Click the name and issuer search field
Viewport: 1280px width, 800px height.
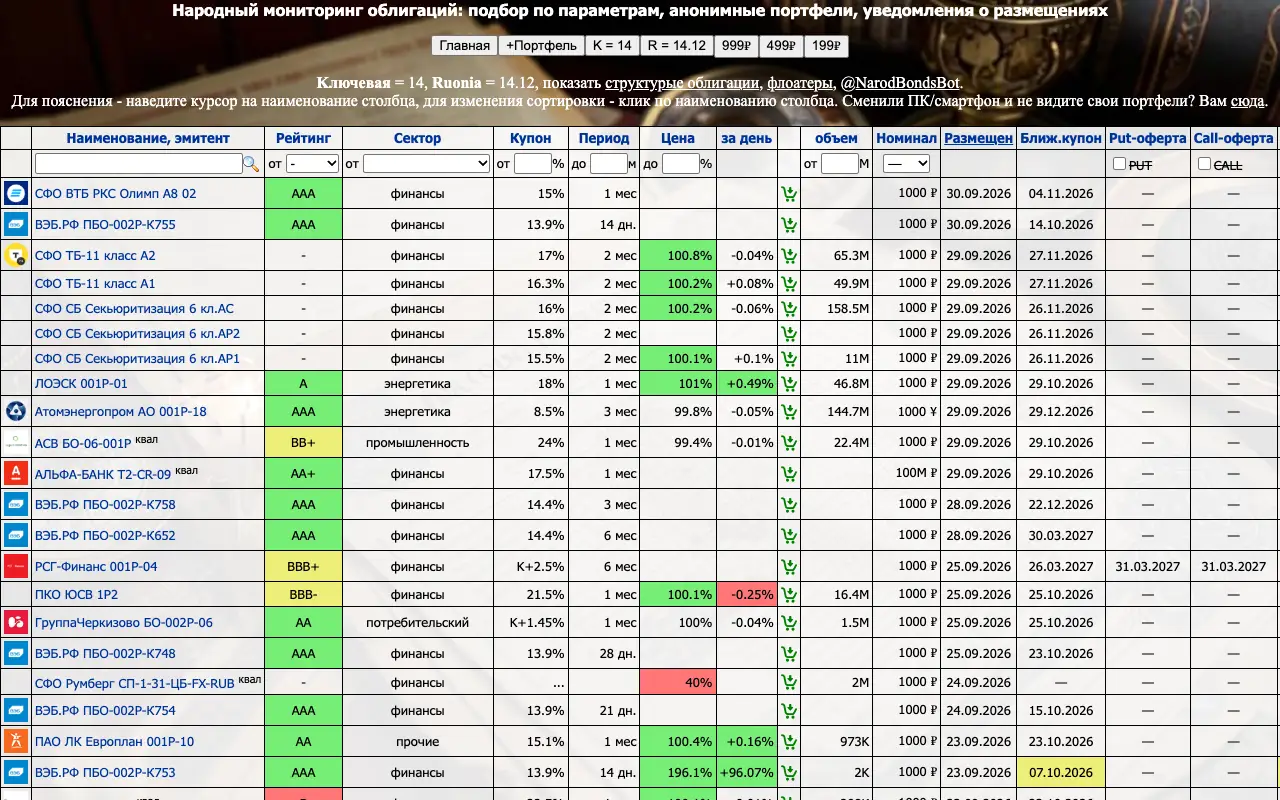click(139, 163)
